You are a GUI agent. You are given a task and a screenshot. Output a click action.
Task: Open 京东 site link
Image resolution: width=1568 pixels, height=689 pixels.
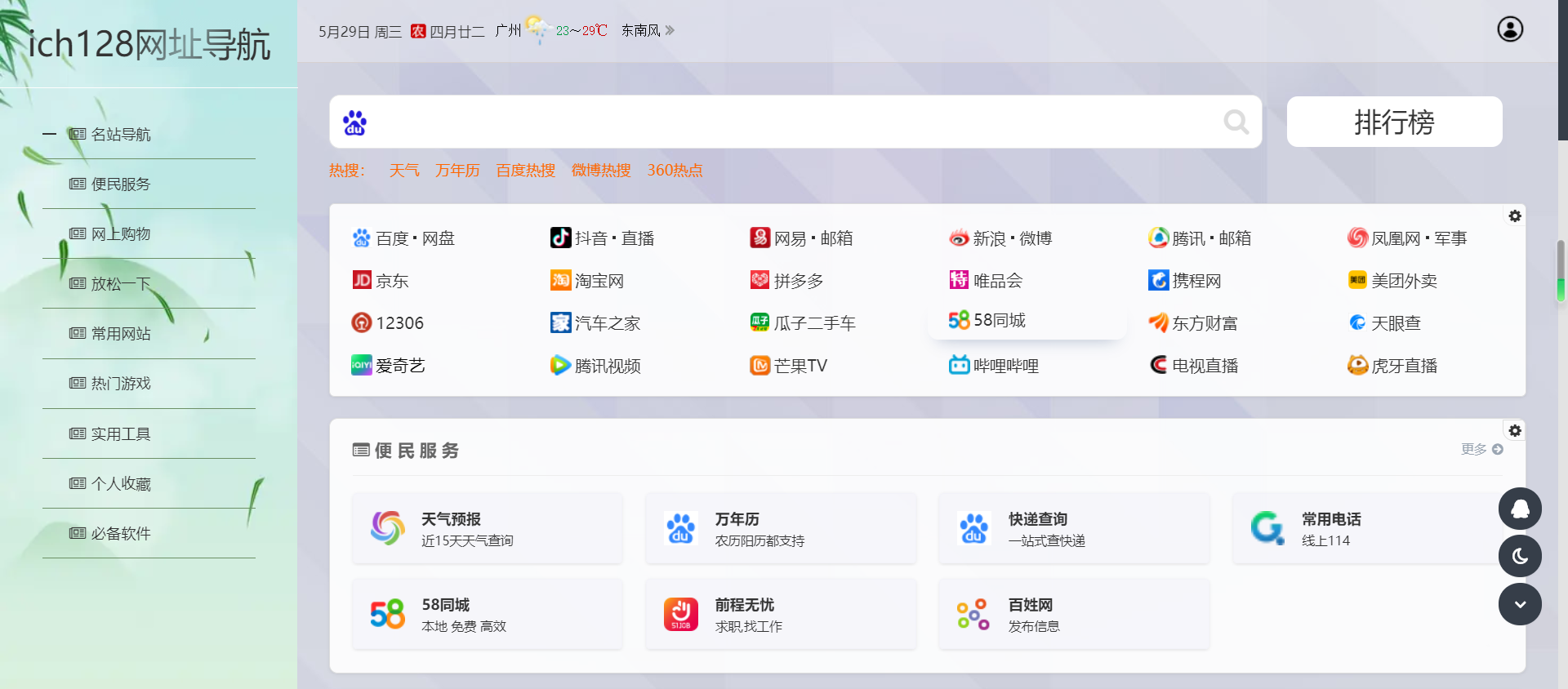[x=380, y=281]
